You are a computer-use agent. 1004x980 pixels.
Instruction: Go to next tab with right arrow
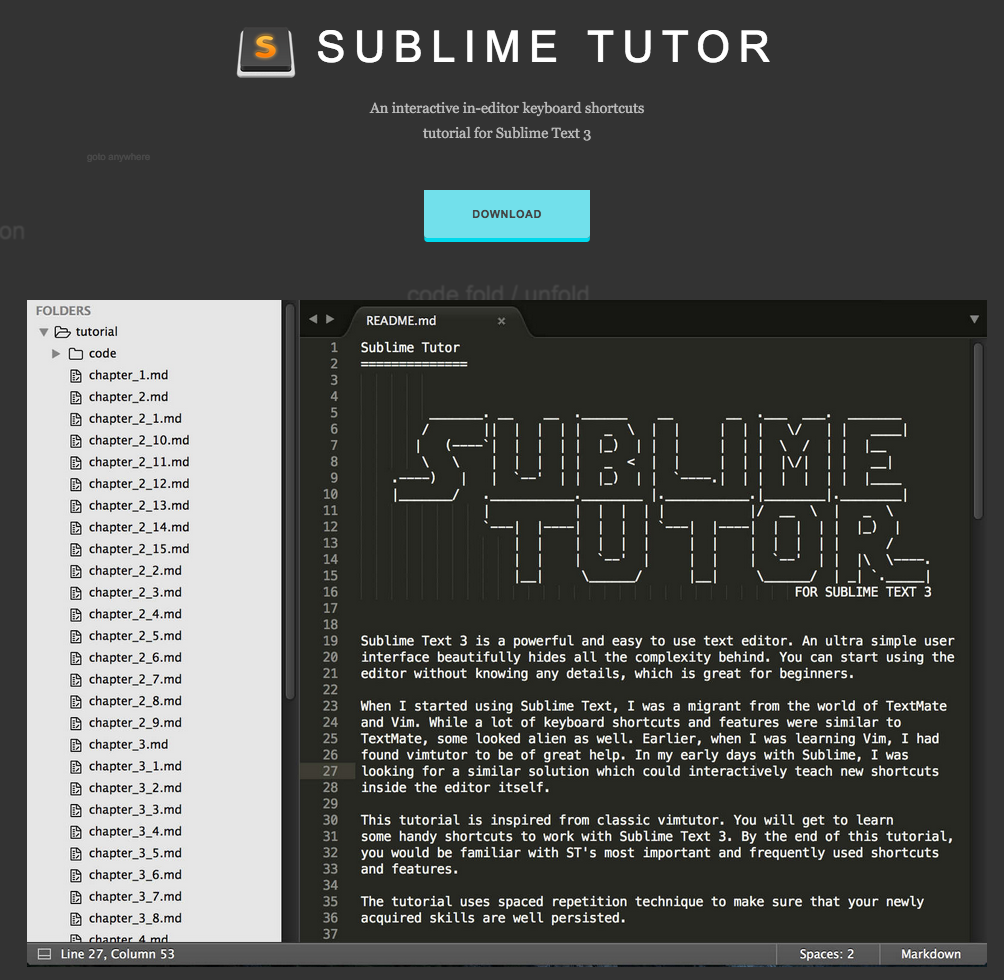[x=330, y=319]
